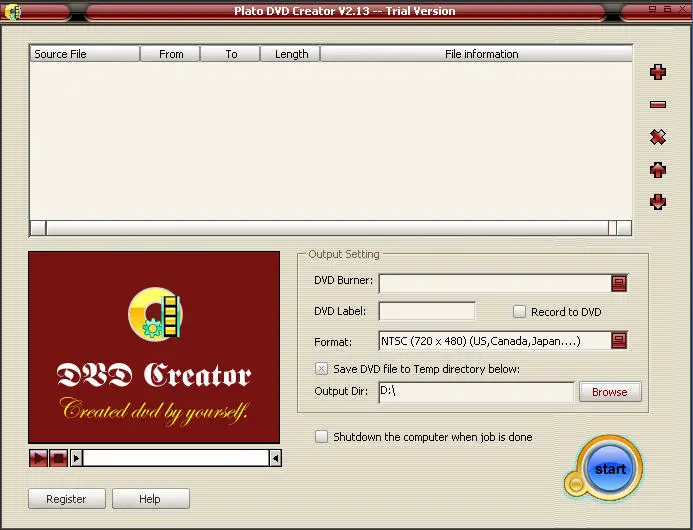This screenshot has width=693, height=530.
Task: Toggle Save DVD file to Temp directory
Action: (321, 369)
